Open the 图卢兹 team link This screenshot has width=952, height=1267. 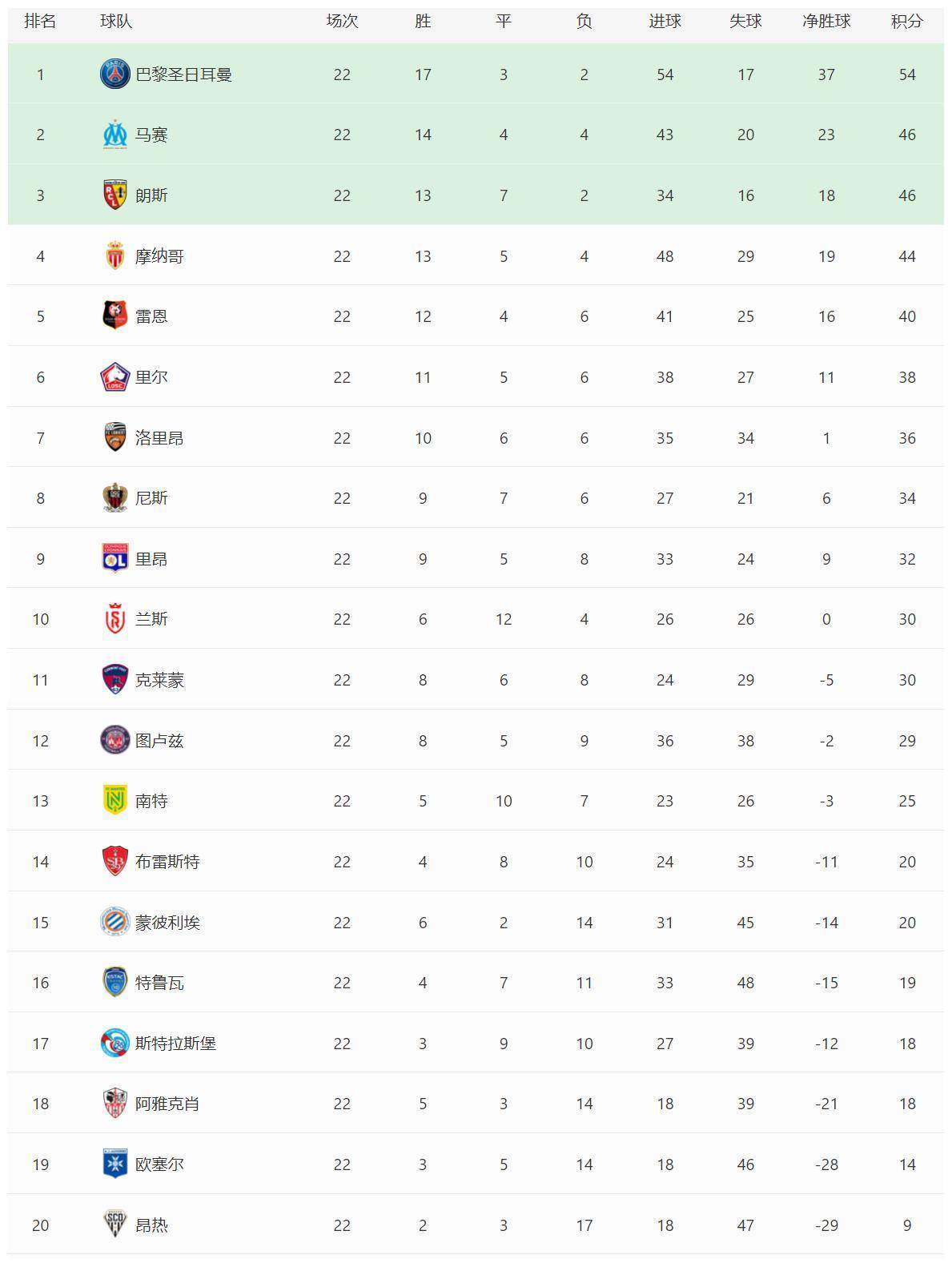point(159,741)
